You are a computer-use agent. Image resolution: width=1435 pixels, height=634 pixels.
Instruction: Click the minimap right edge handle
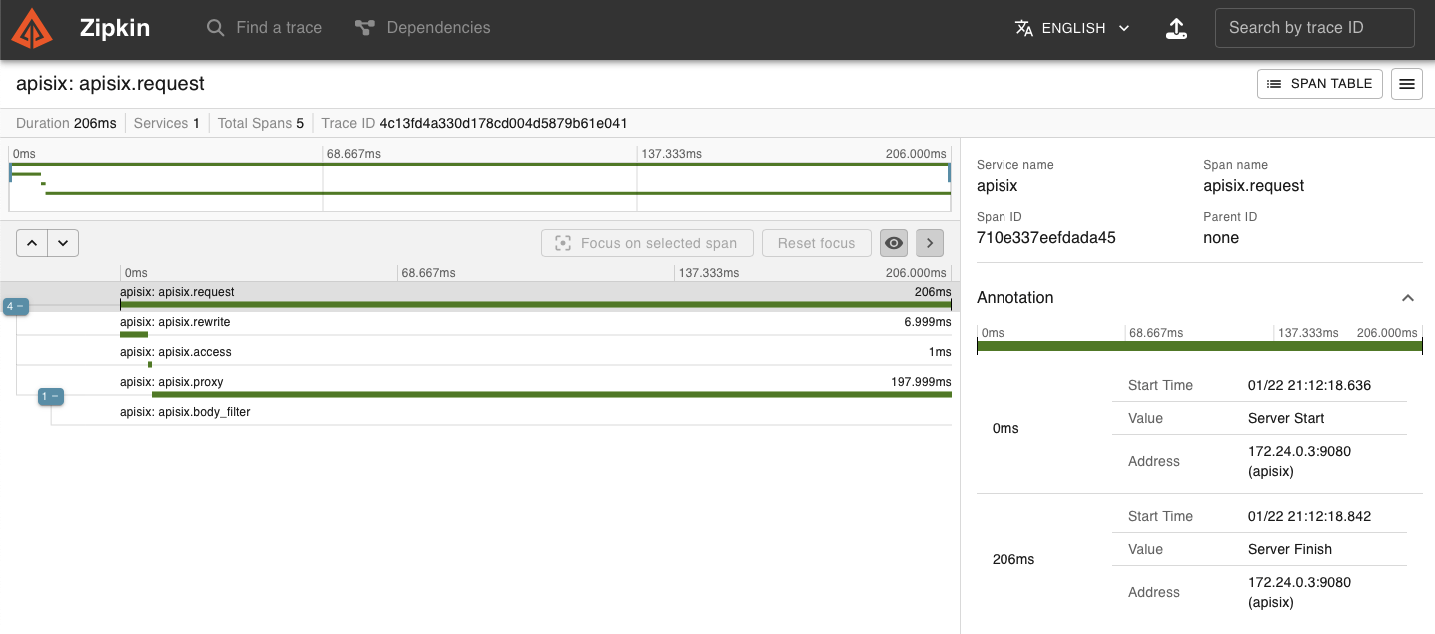(949, 174)
